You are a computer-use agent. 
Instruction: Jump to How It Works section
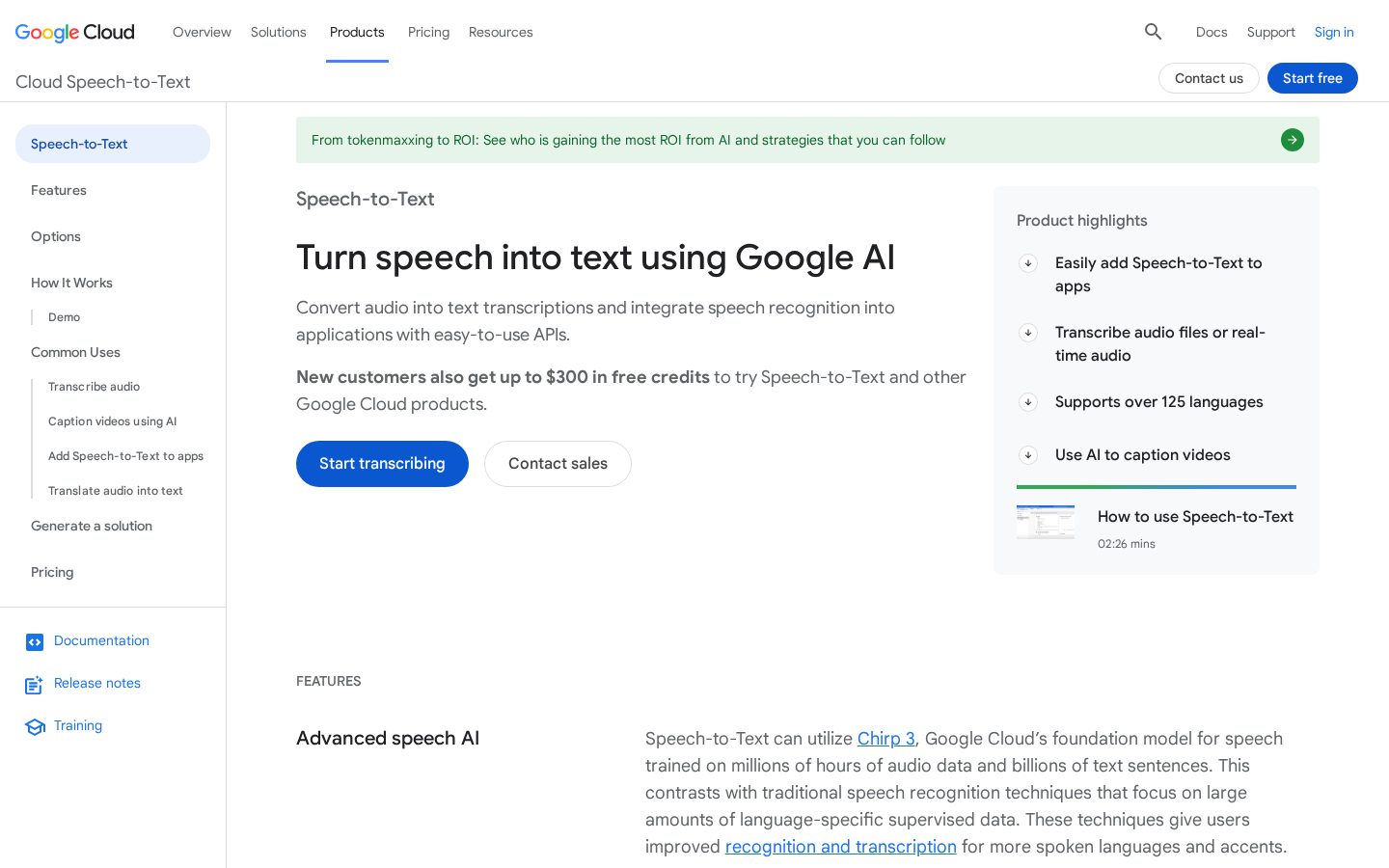pyautogui.click(x=71, y=283)
